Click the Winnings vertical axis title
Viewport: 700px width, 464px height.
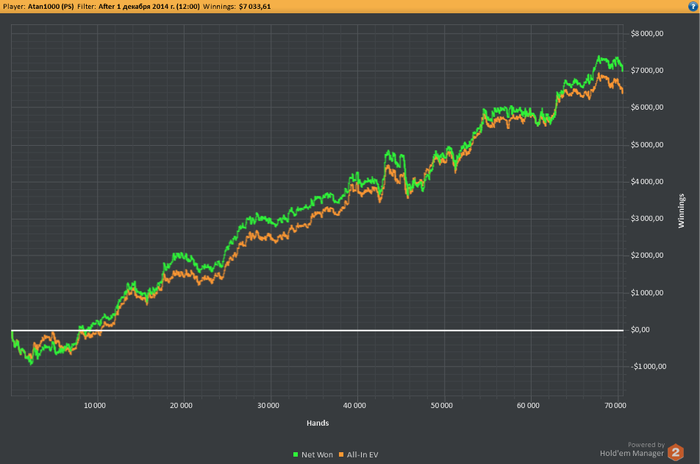pos(681,211)
